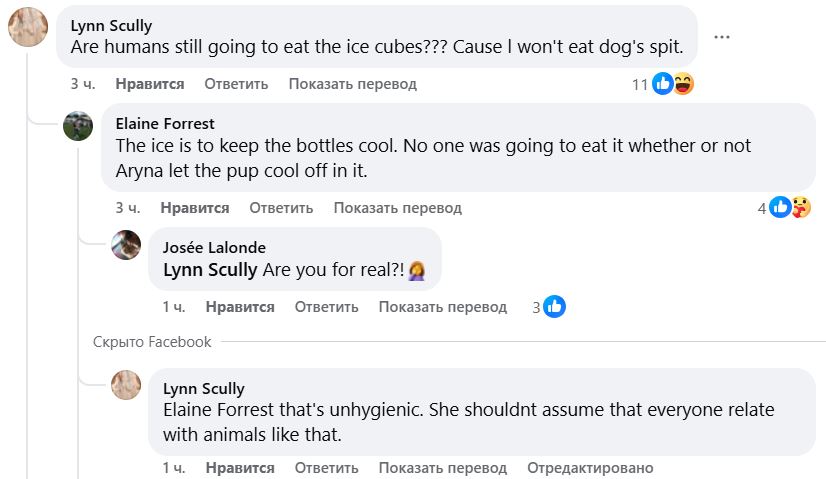The width and height of the screenshot is (826, 479).
Task: Reply to Josée Lalonde's comment via Ответить
Action: pyautogui.click(x=326, y=307)
